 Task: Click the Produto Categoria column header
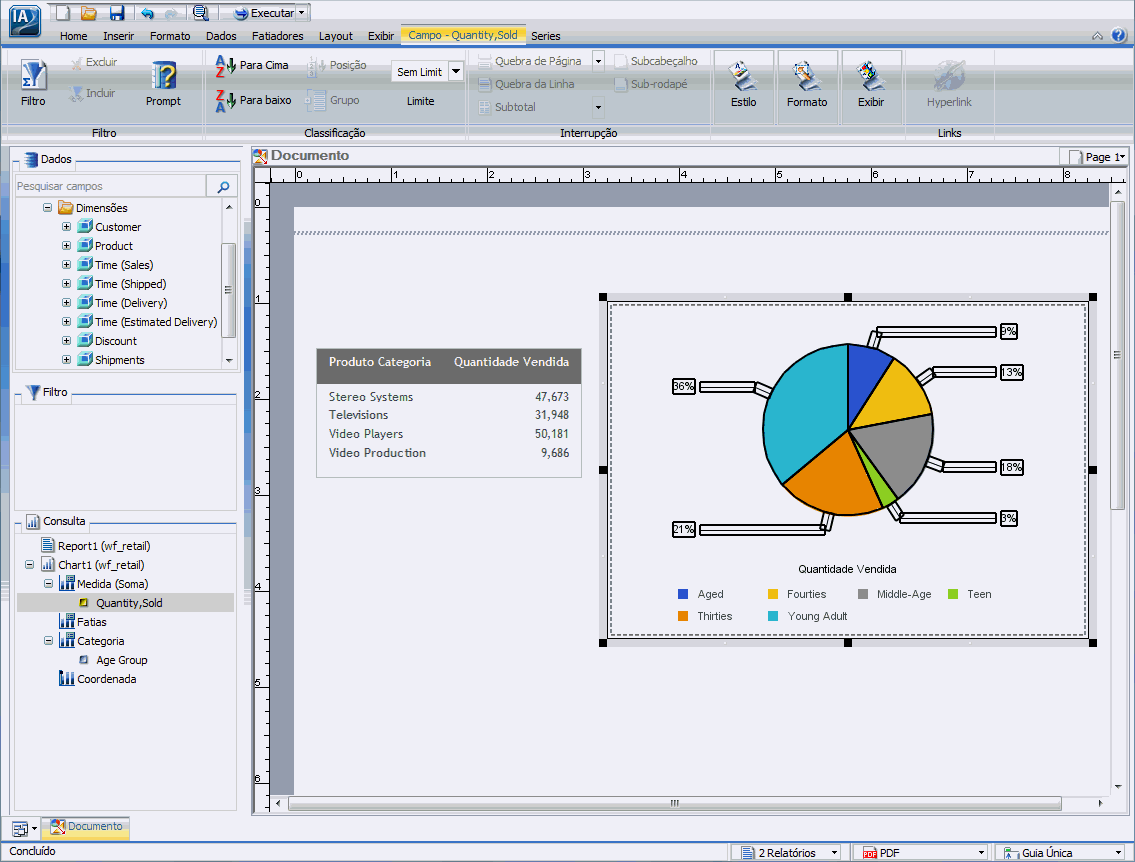pyautogui.click(x=379, y=362)
